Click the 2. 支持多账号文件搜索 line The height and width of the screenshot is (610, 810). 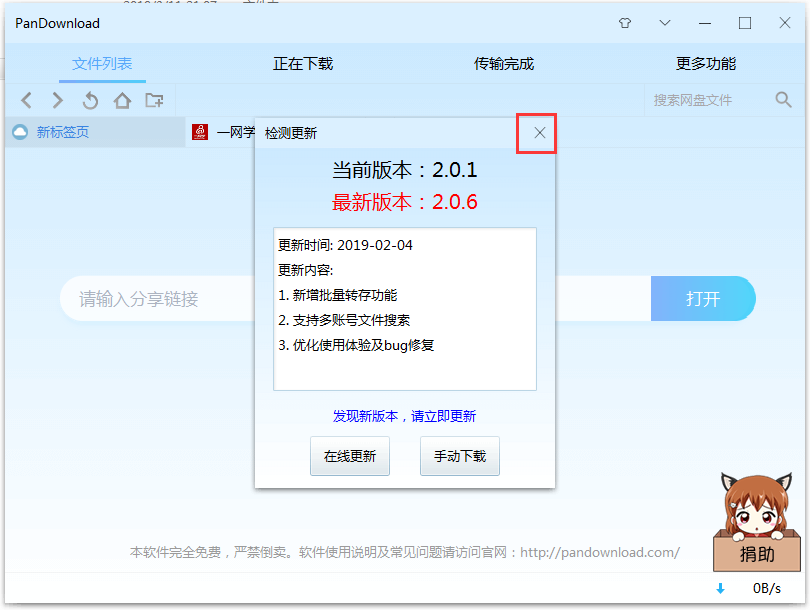[344, 320]
